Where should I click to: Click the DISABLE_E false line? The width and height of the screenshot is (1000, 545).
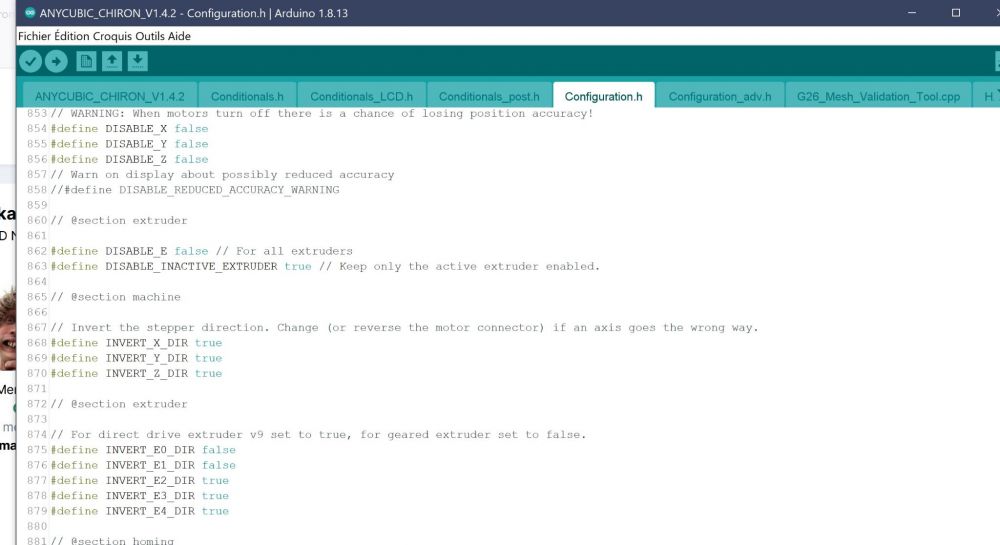(x=202, y=251)
